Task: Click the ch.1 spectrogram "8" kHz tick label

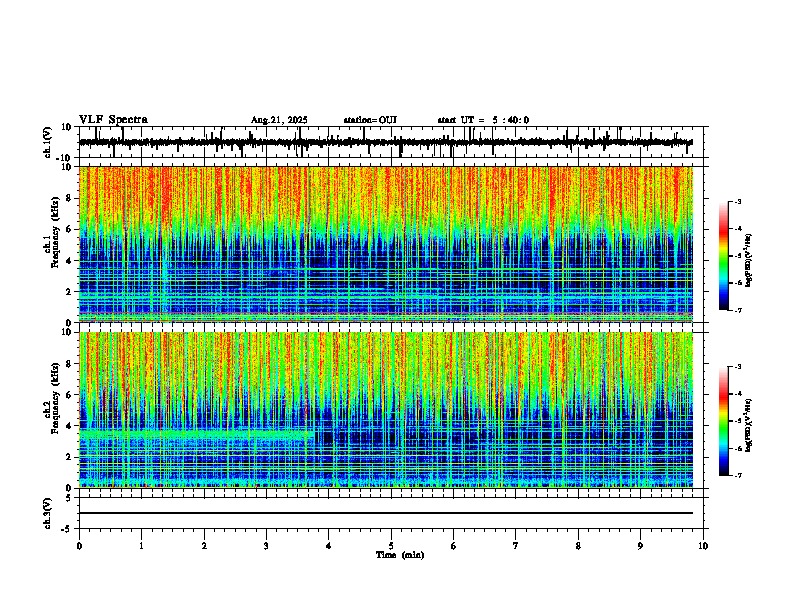Action: click(x=70, y=198)
